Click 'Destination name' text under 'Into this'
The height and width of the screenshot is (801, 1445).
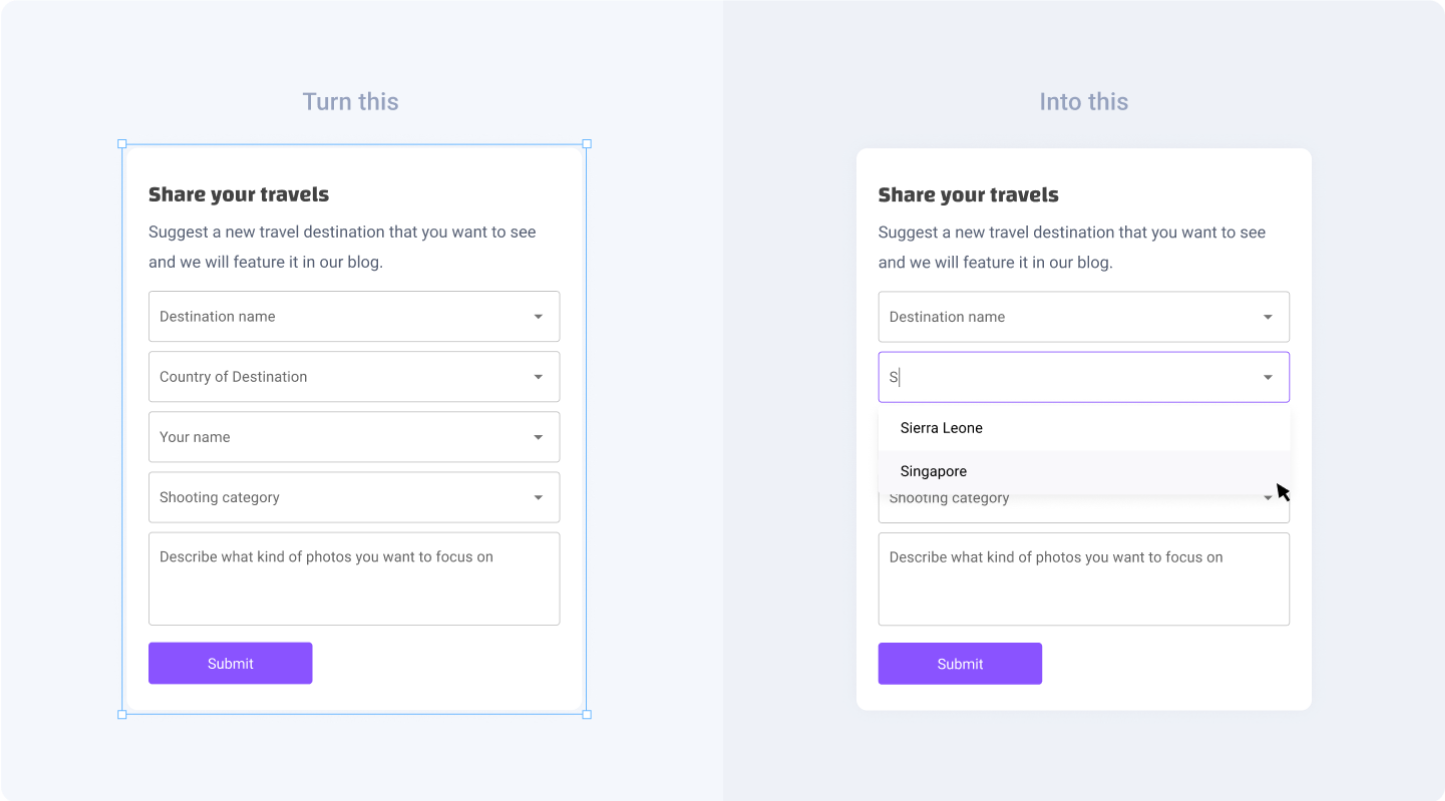coord(947,317)
